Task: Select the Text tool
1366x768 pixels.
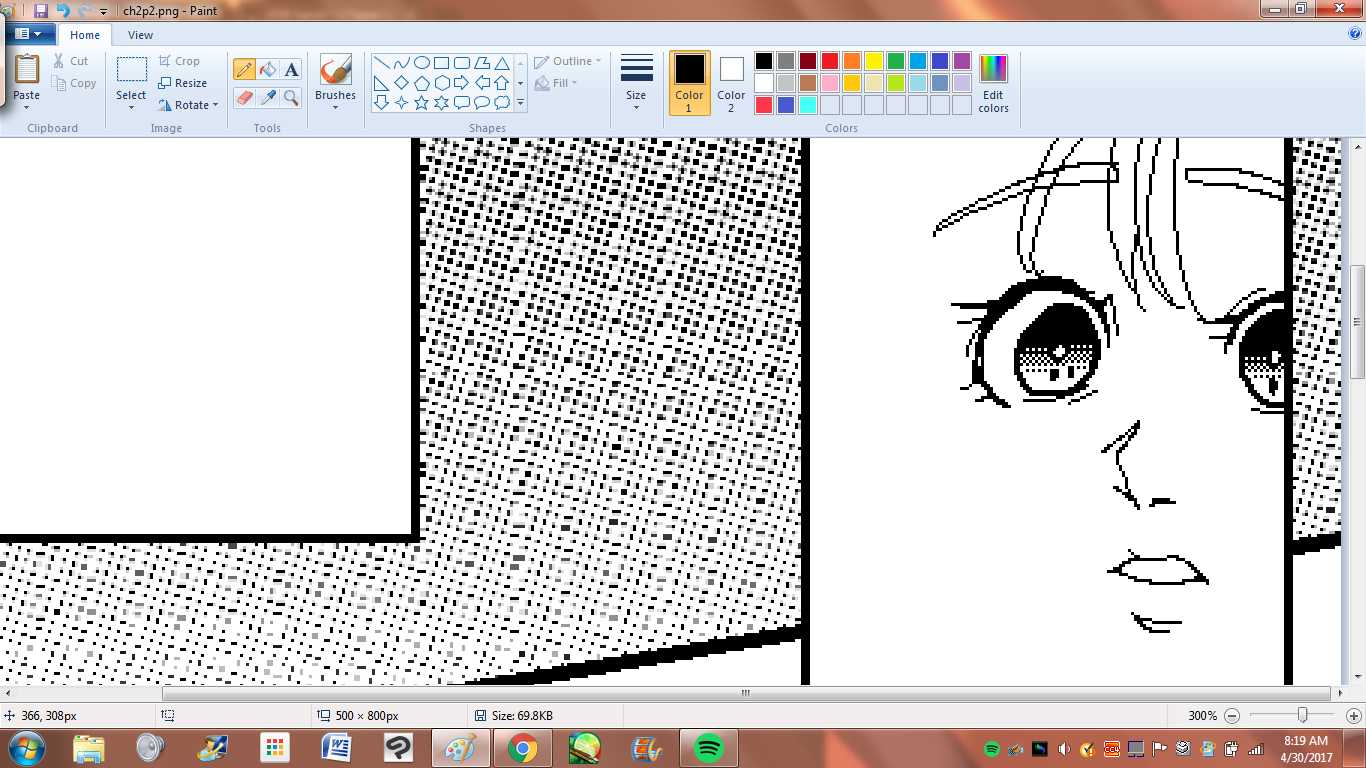Action: tap(291, 69)
